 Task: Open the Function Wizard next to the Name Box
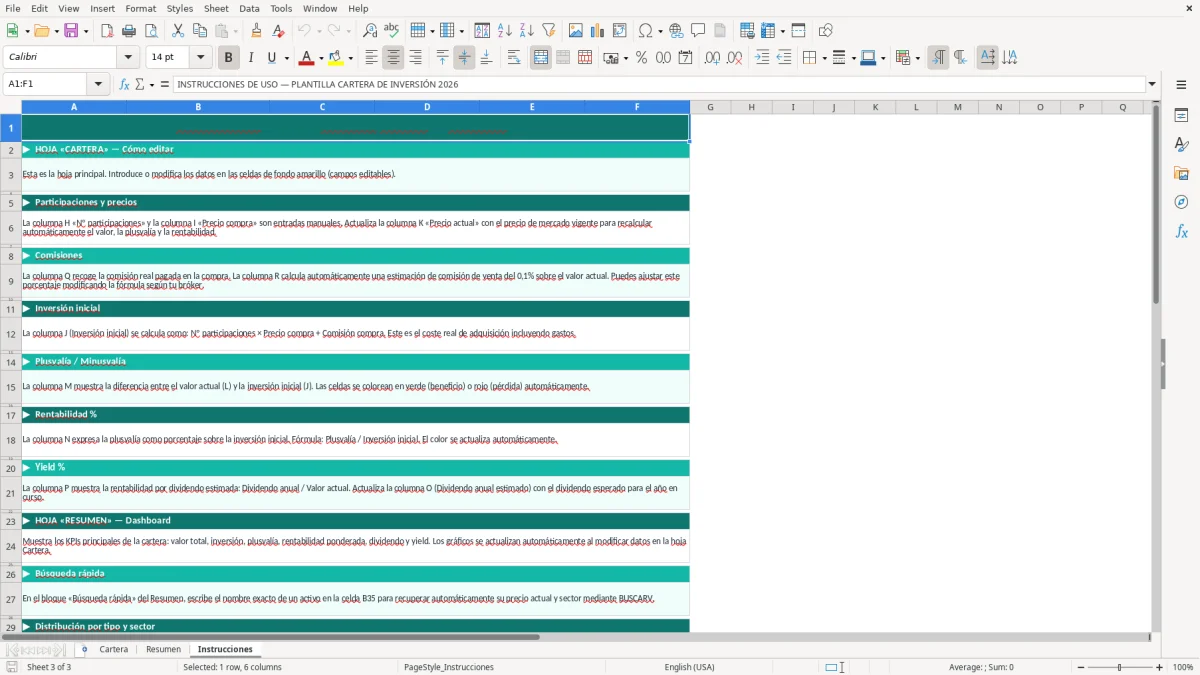124,84
